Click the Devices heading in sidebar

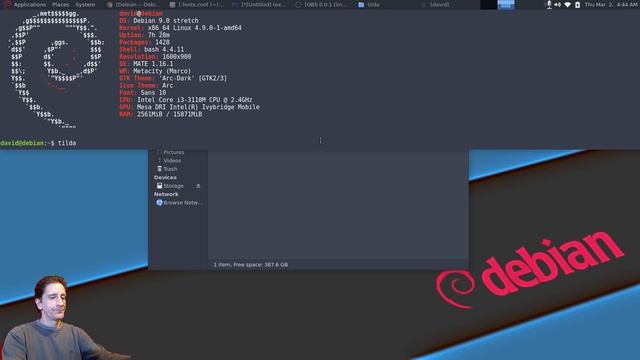165,178
